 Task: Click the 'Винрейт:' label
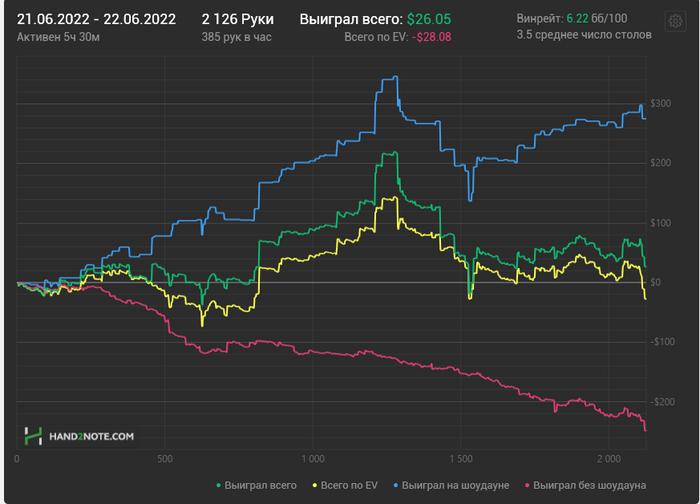pos(540,18)
